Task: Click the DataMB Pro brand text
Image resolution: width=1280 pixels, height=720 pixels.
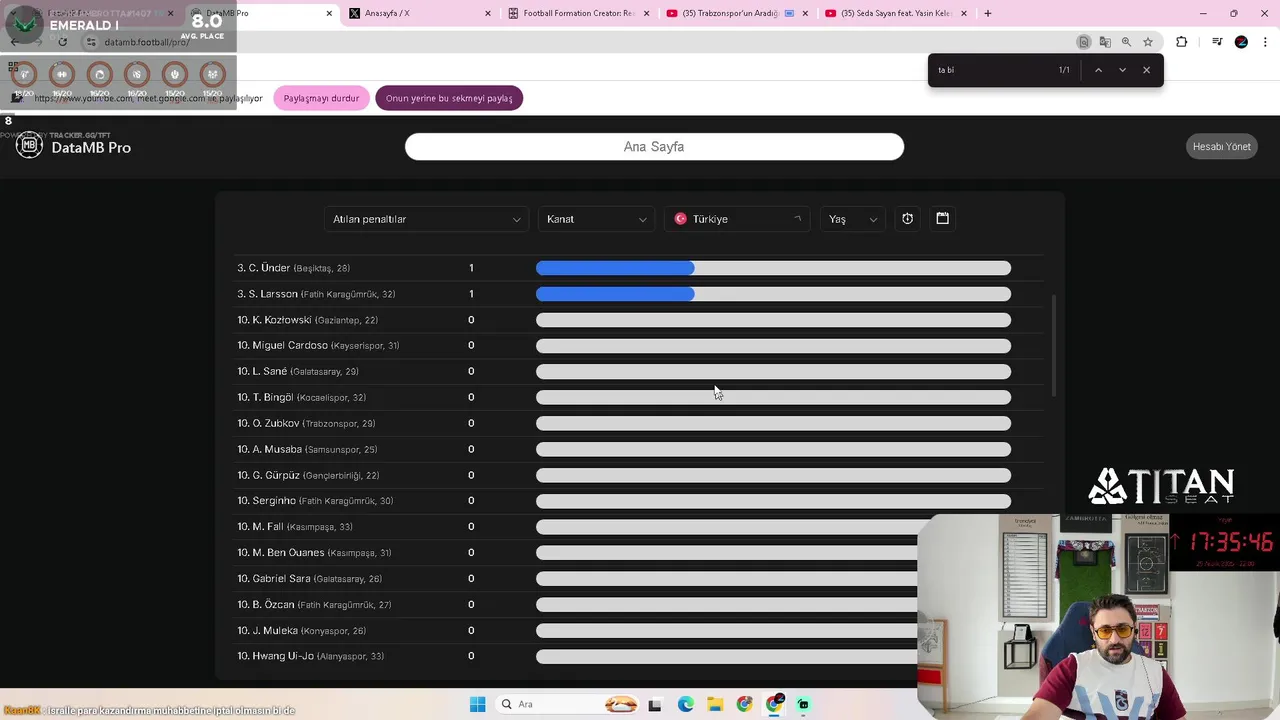Action: coord(91,147)
